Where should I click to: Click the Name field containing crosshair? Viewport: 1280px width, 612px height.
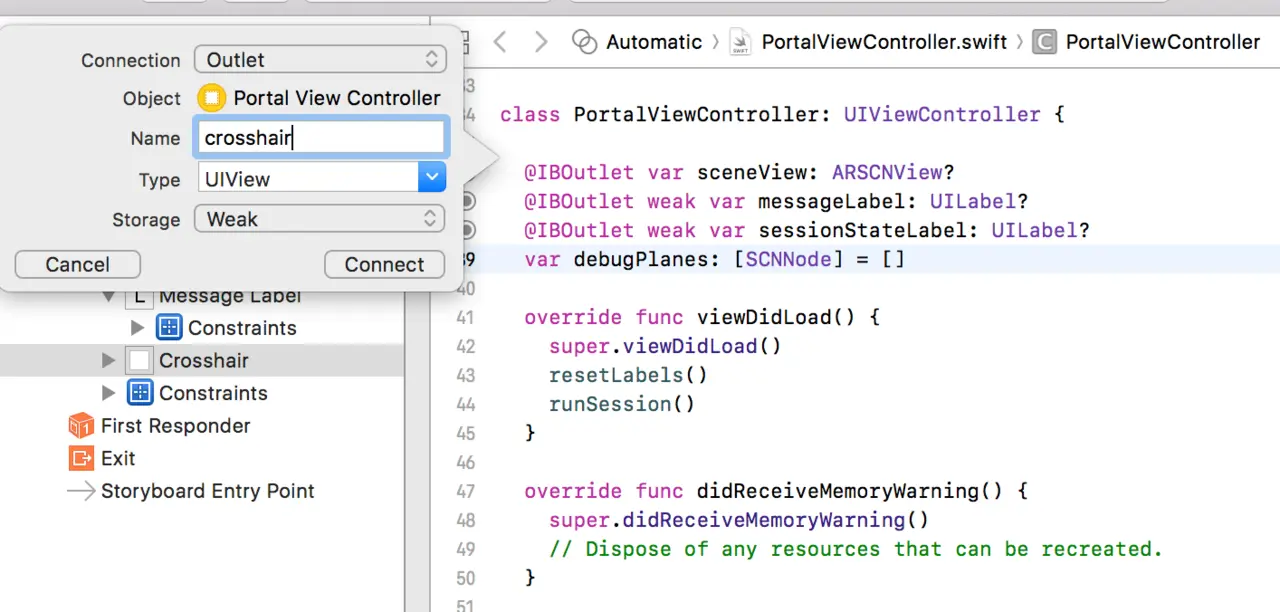click(x=320, y=138)
